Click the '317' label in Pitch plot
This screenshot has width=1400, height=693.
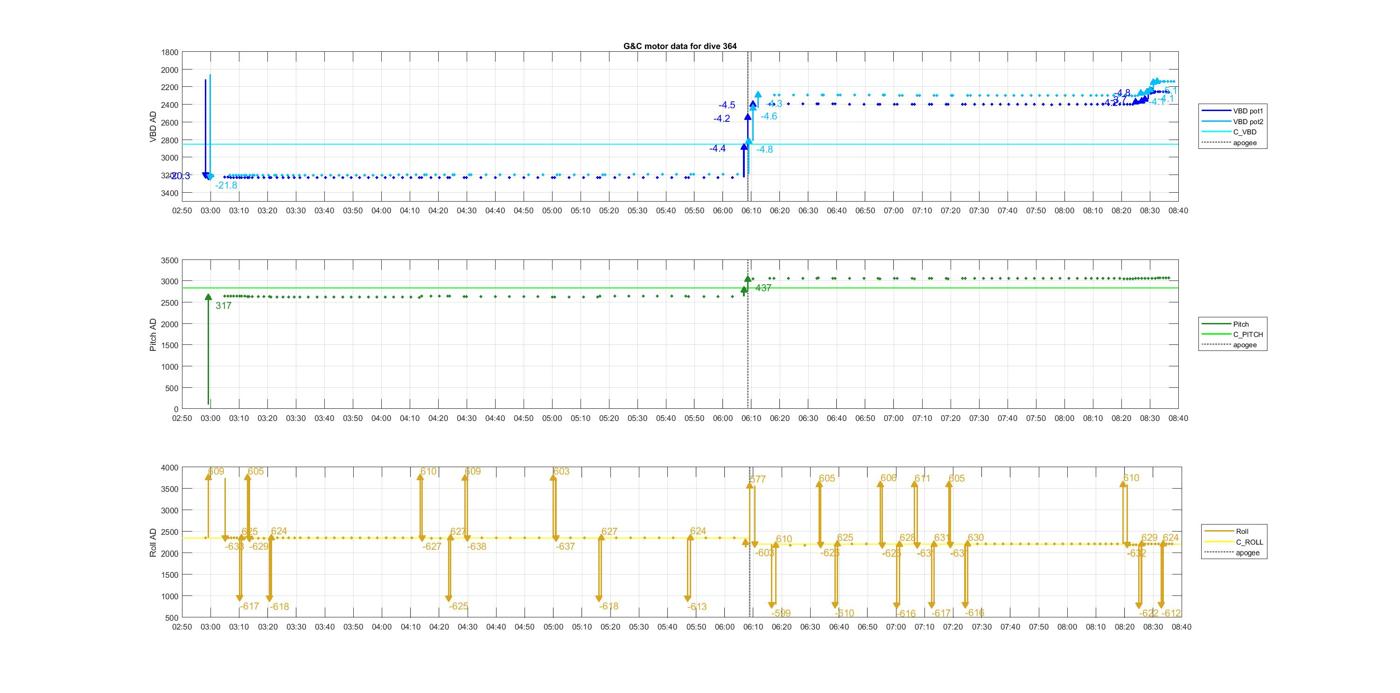[224, 305]
